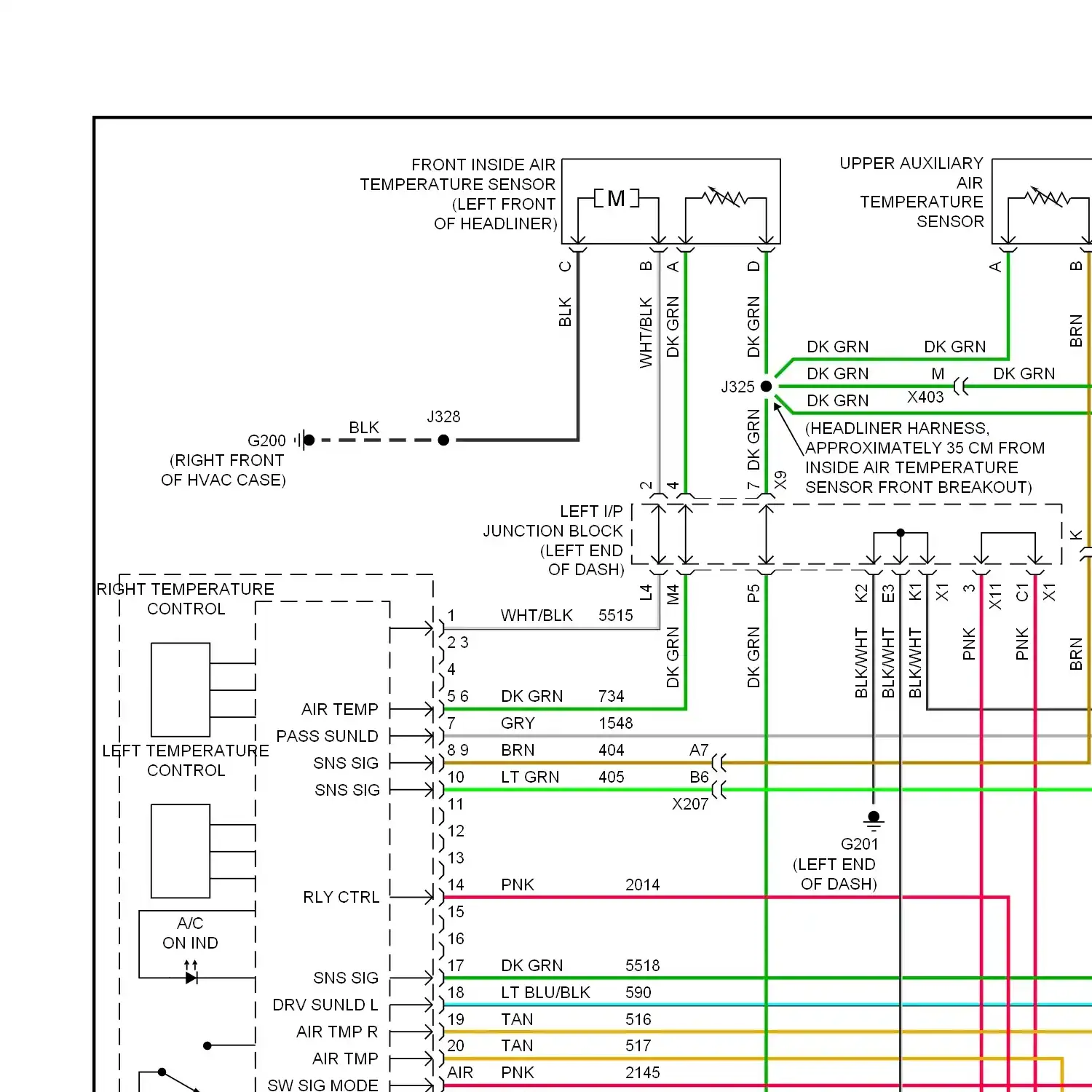This screenshot has height=1092, width=1092.
Task: Click the J325 splice dot
Action: [766, 387]
